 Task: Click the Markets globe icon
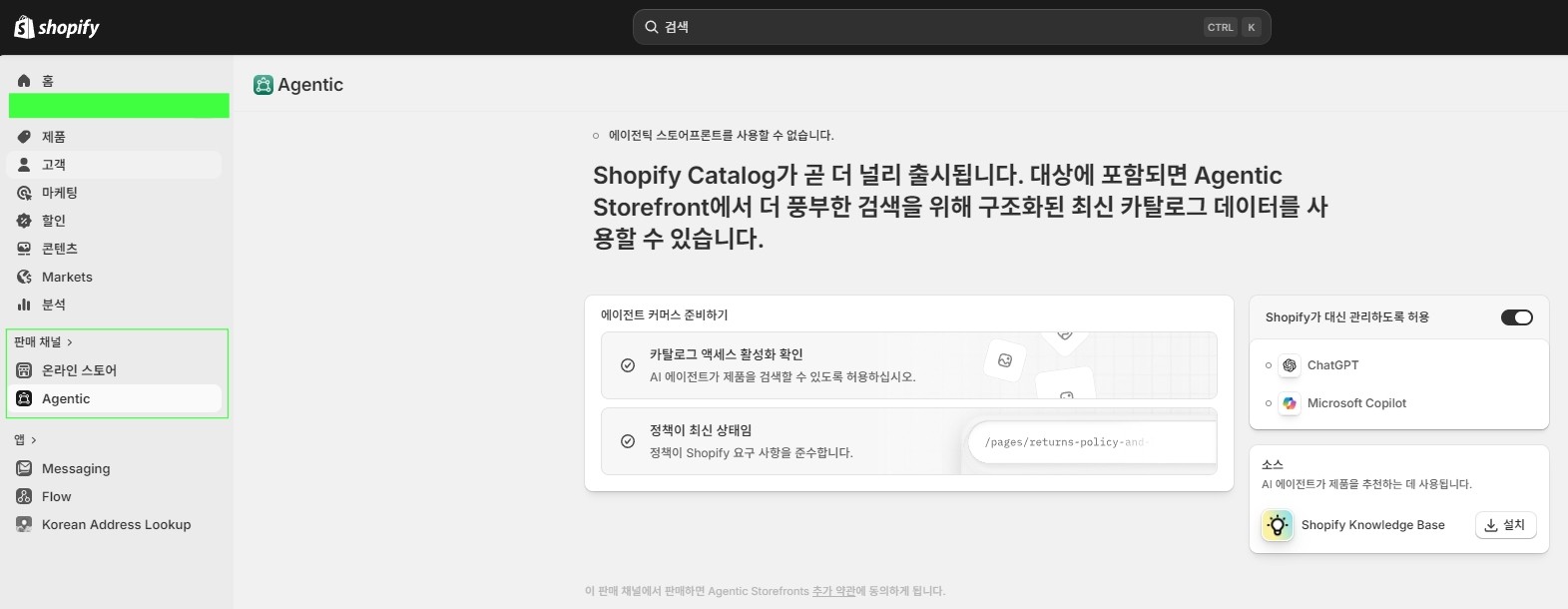[x=24, y=277]
